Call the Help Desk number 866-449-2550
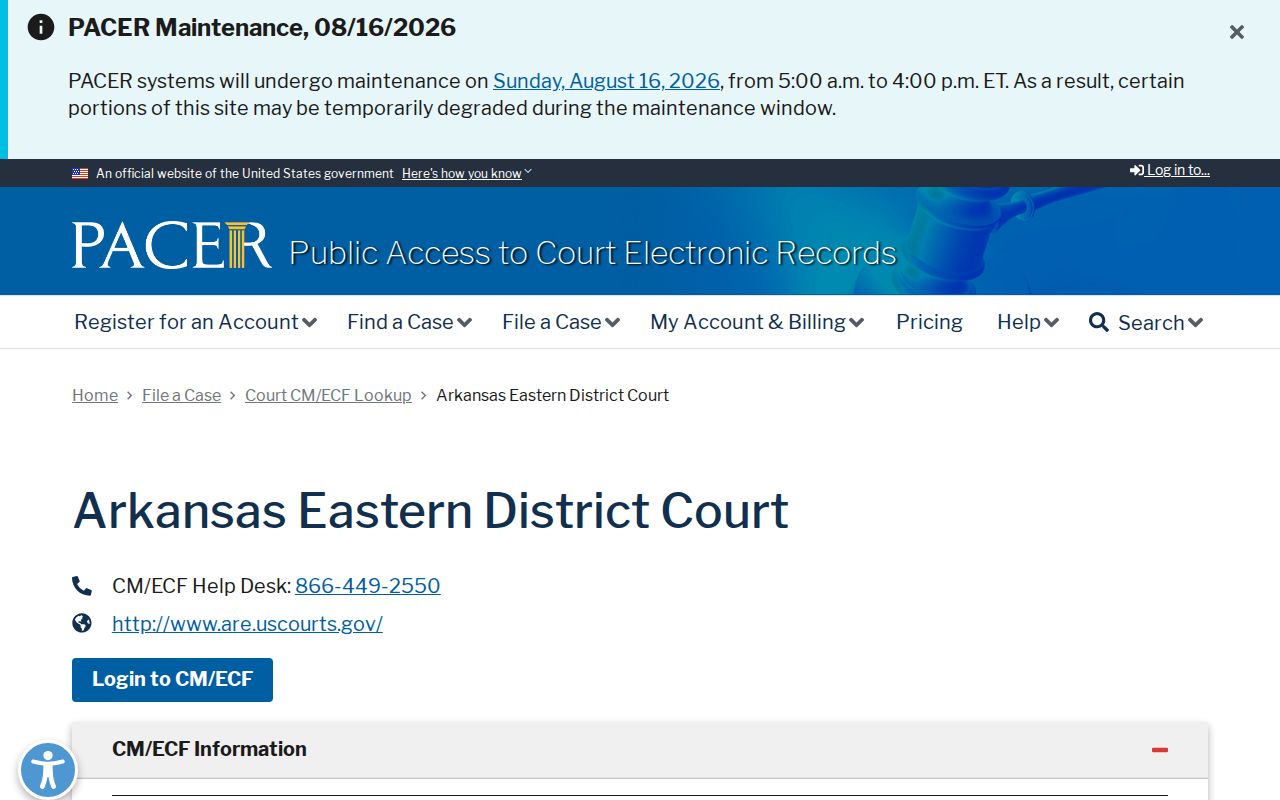 (368, 586)
